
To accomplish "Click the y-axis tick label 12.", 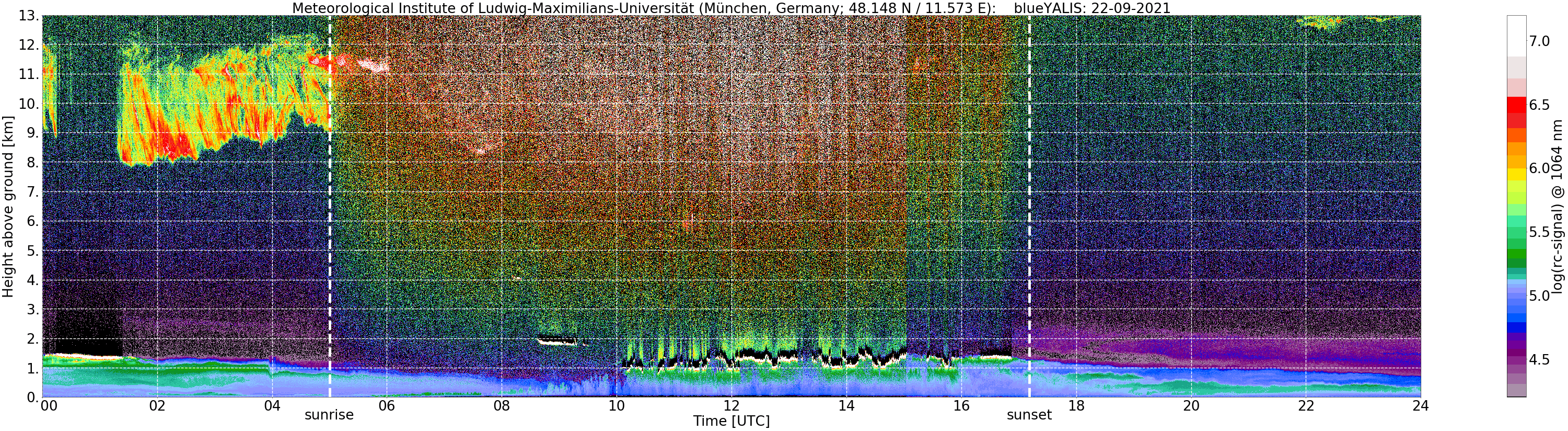I will tap(29, 45).
